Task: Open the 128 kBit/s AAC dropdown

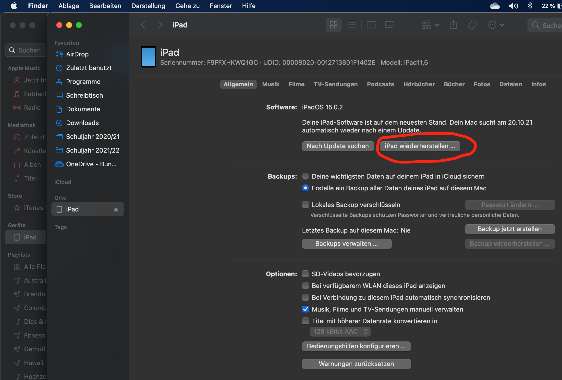Action: [x=340, y=332]
